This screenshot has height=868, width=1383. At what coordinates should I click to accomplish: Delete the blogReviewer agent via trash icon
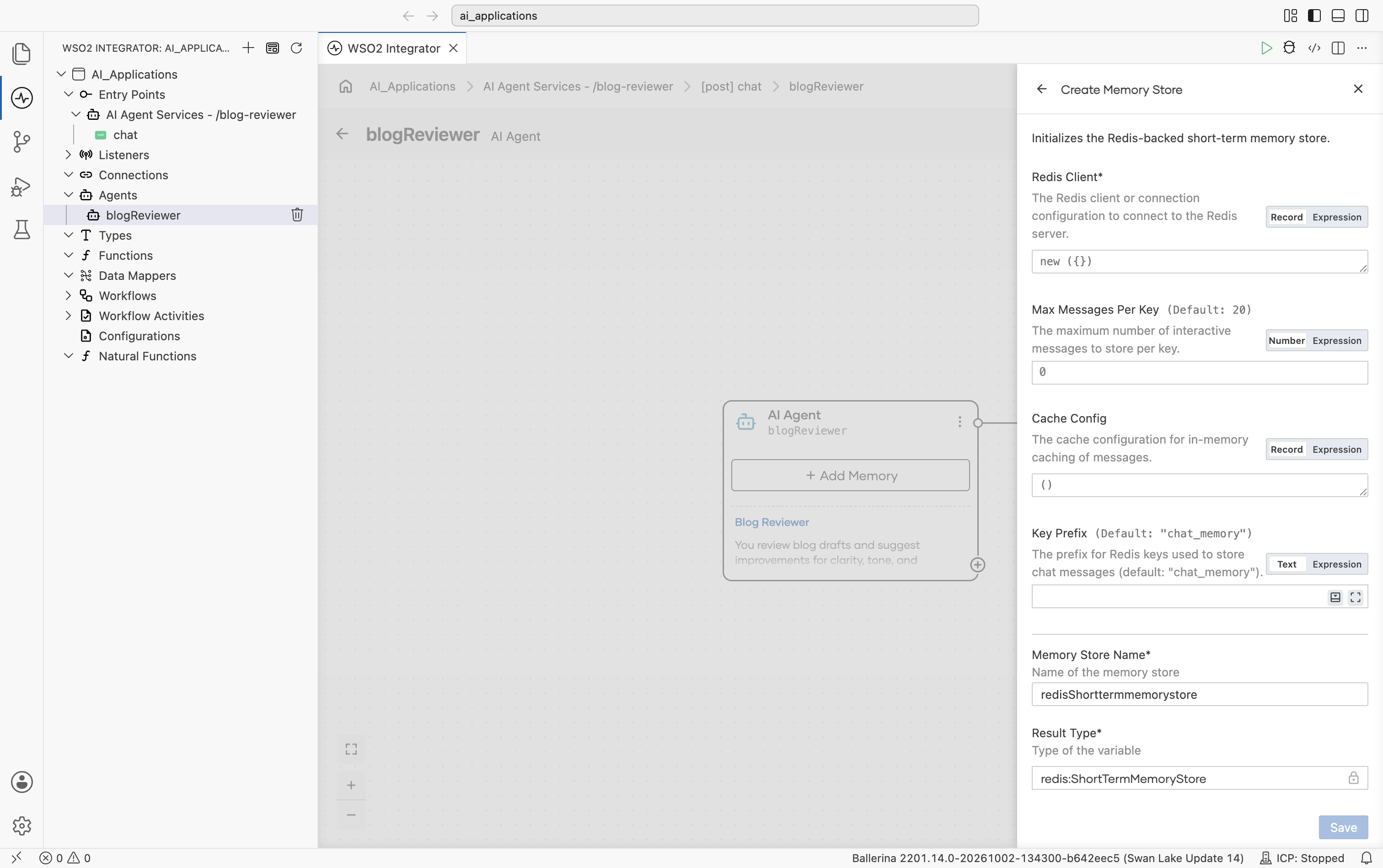pyautogui.click(x=297, y=214)
